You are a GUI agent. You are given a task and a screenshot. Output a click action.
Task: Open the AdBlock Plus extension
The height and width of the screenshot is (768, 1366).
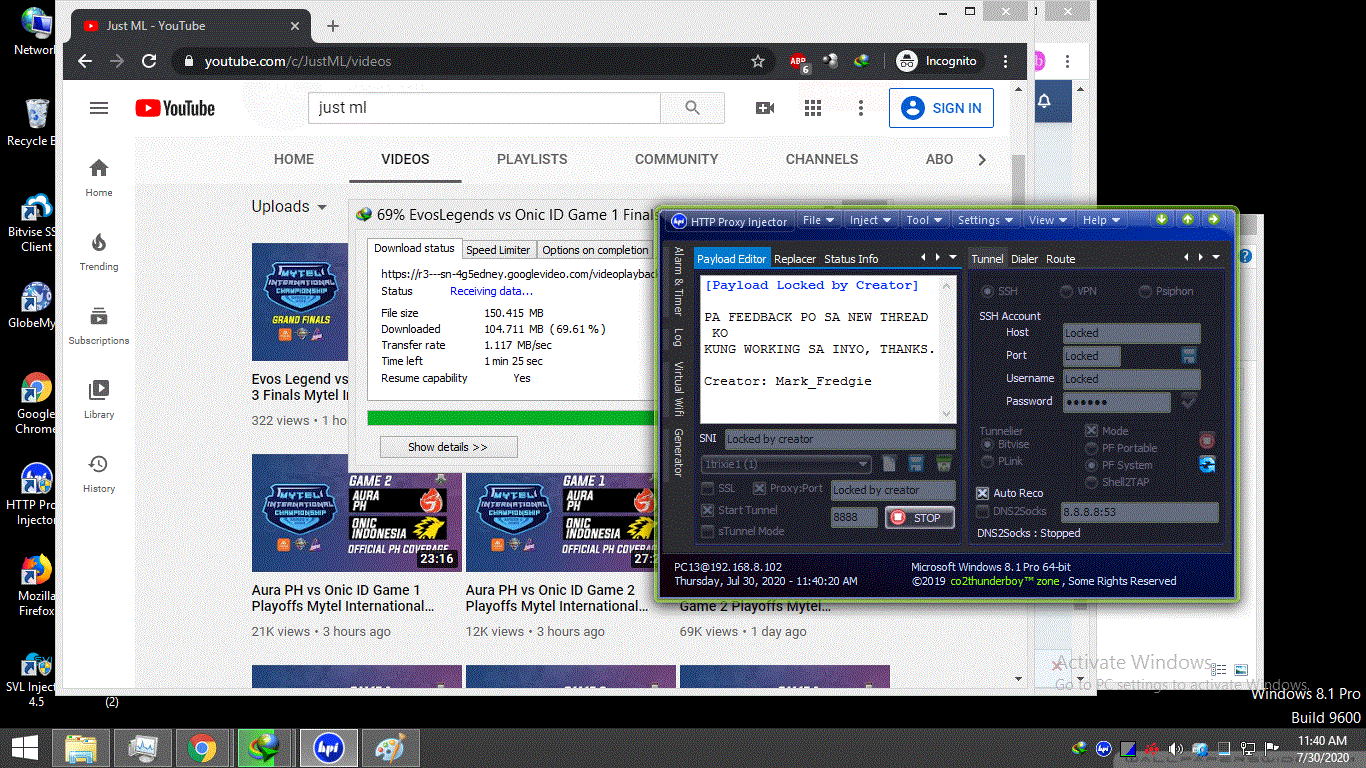[x=798, y=61]
